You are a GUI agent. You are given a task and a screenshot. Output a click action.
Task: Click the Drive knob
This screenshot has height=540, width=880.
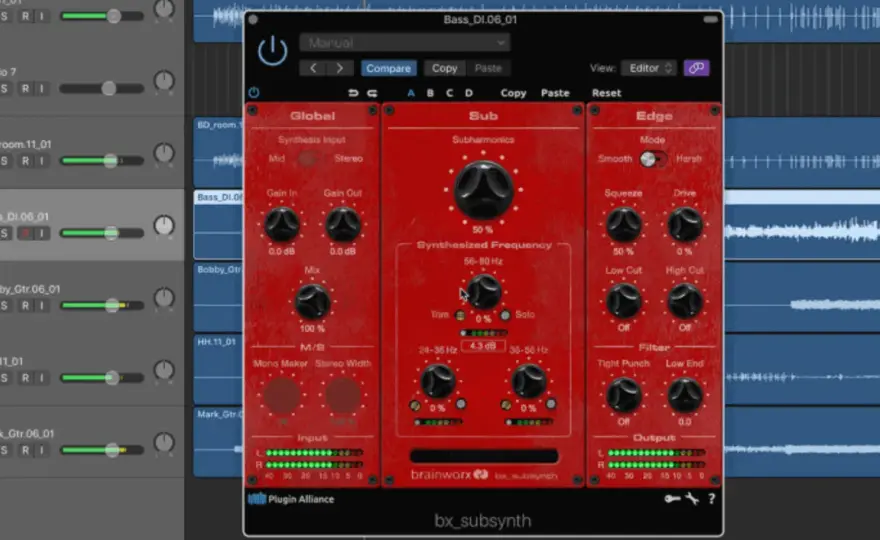pyautogui.click(x=684, y=224)
